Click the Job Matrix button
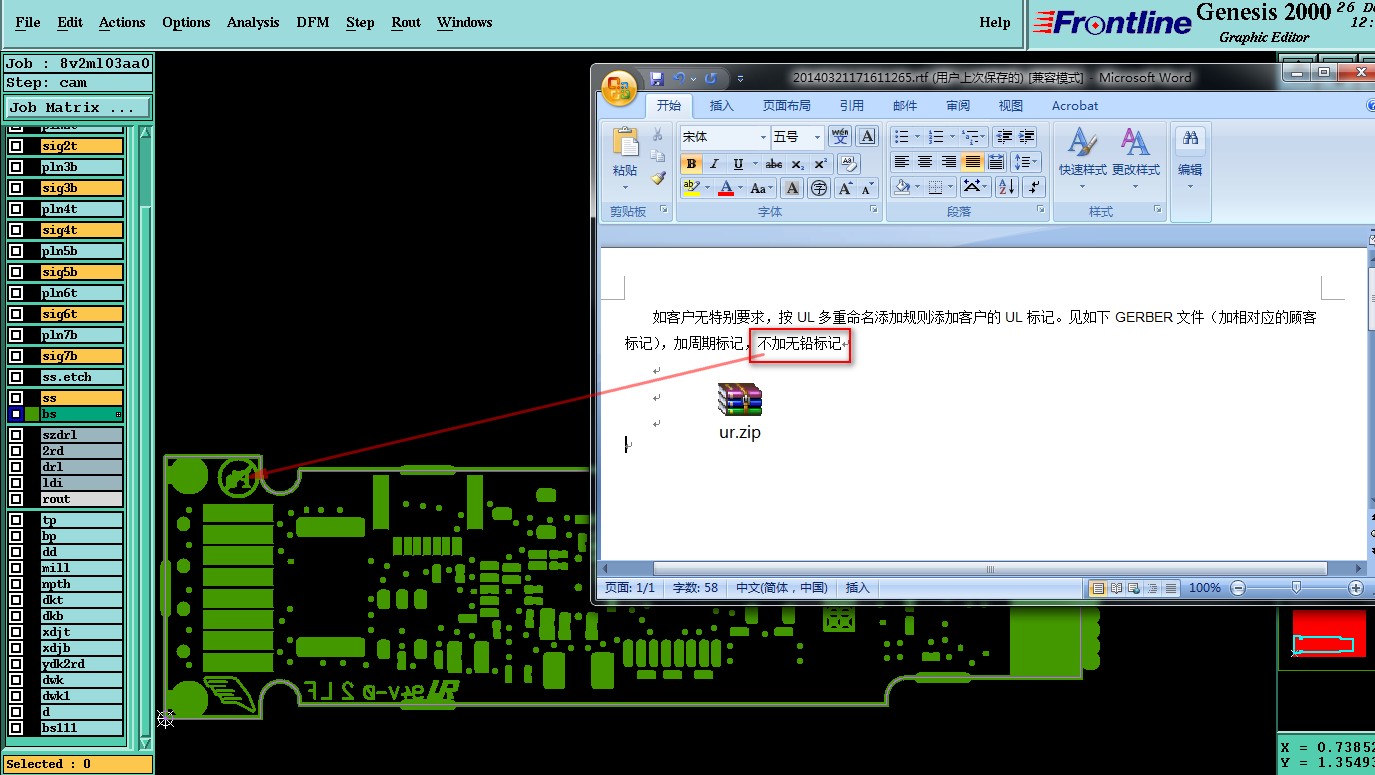 [x=78, y=107]
